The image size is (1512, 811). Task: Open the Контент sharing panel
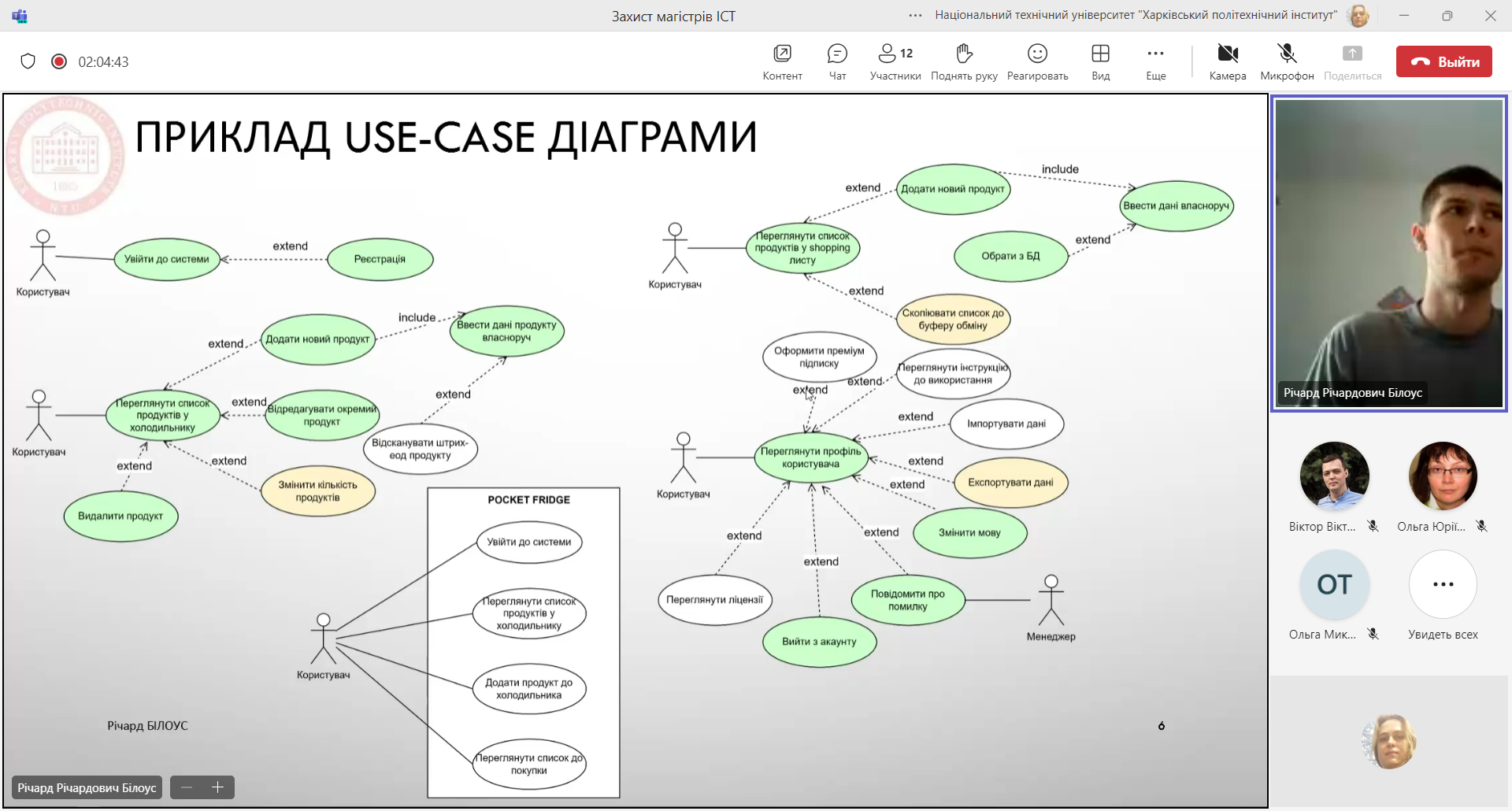[x=782, y=61]
